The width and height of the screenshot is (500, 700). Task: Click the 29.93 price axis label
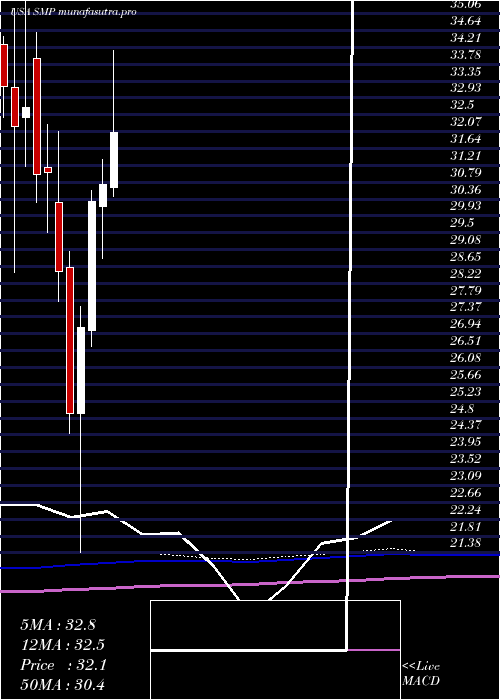pos(466,206)
